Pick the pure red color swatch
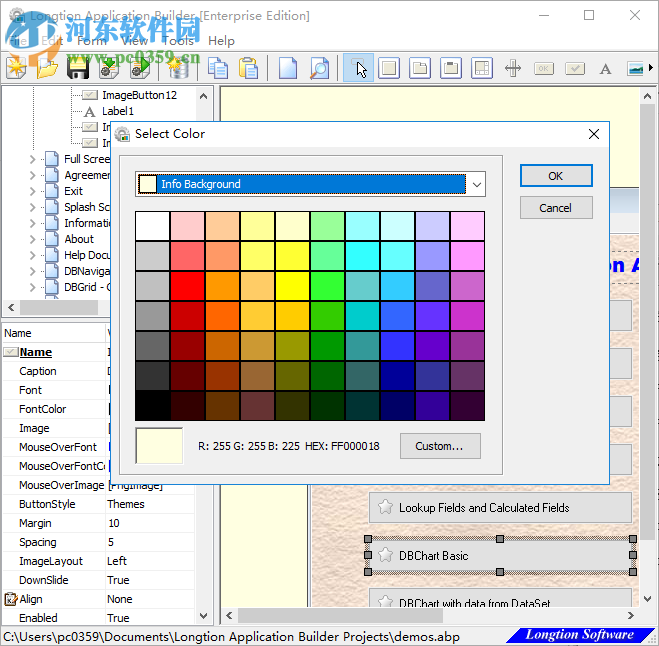The width and height of the screenshot is (659, 646). pyautogui.click(x=187, y=286)
